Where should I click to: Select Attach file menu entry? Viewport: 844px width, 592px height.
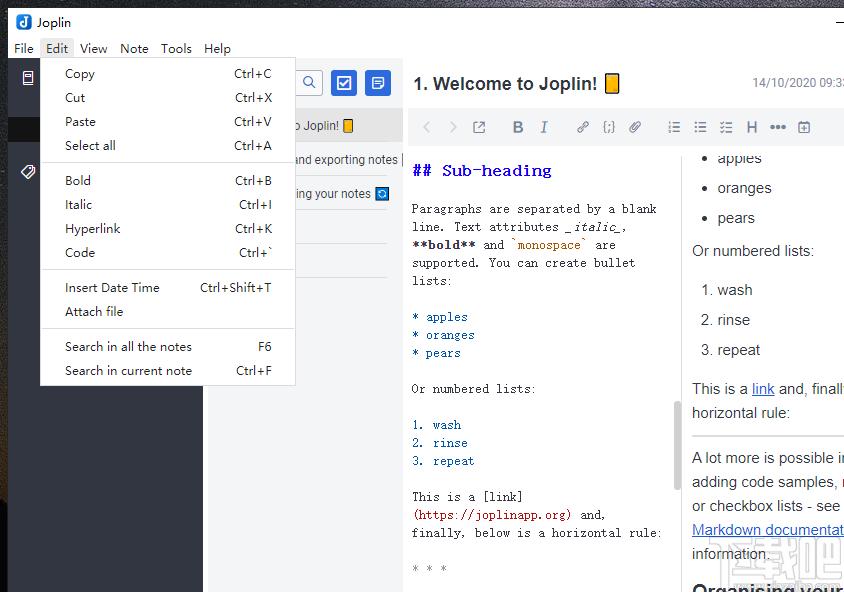pyautogui.click(x=168, y=312)
